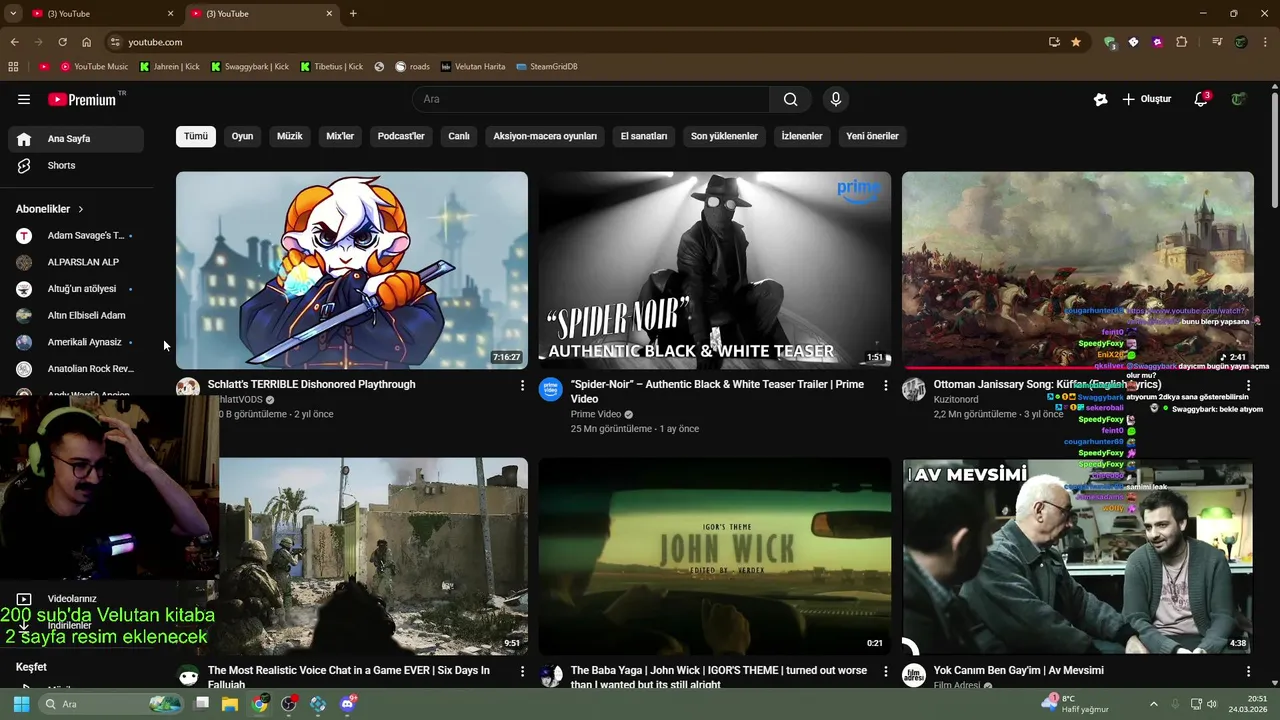Bookmark star in the address bar

1076,42
